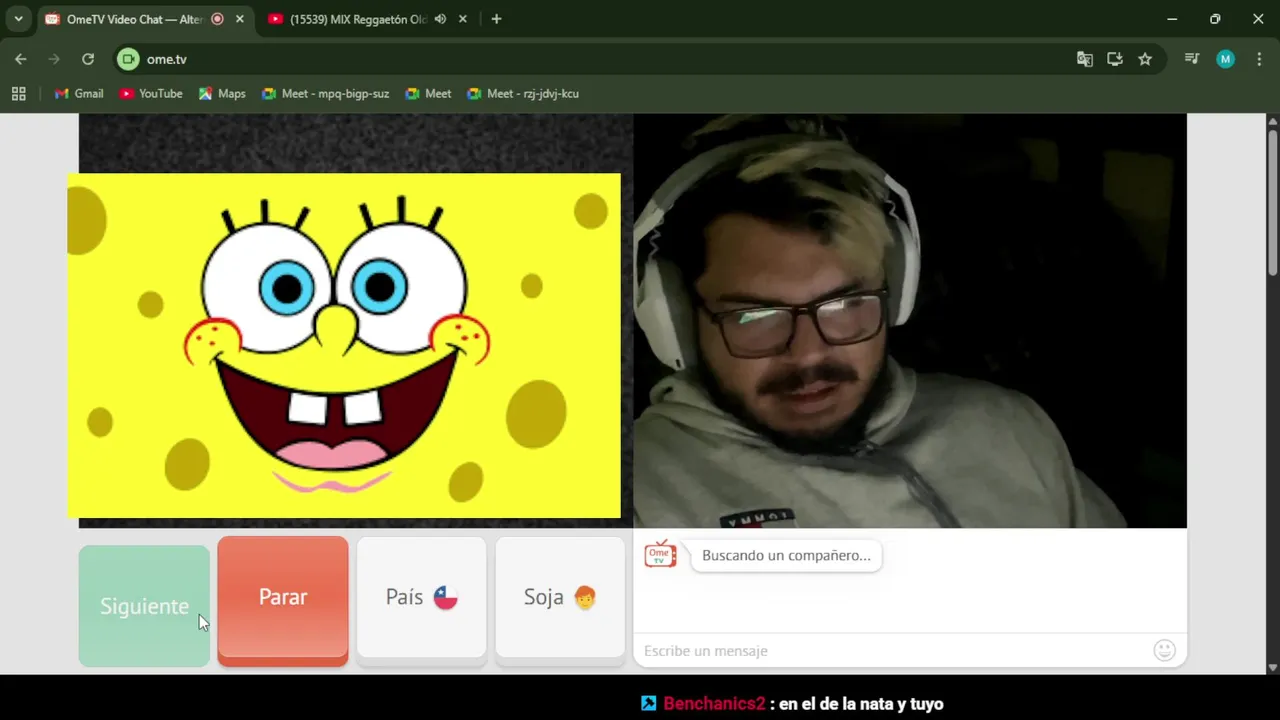Open a new browser tab

coord(496,19)
